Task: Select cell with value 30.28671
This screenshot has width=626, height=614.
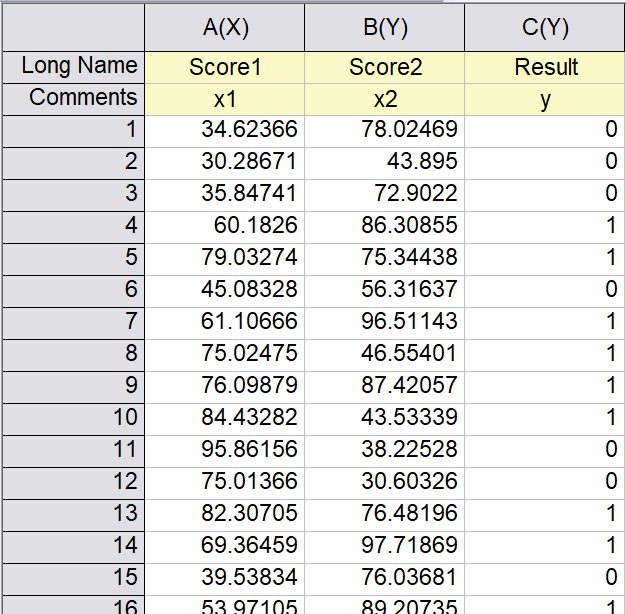Action: tap(225, 163)
